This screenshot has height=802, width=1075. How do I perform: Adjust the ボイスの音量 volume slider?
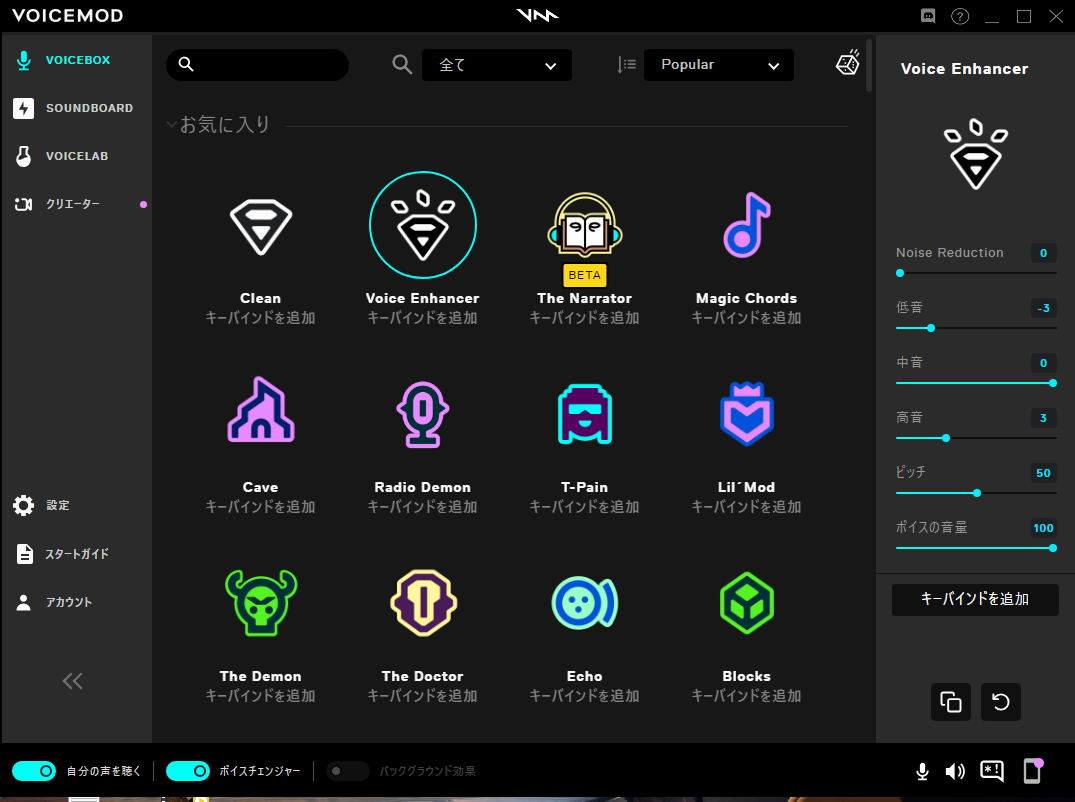click(x=976, y=548)
